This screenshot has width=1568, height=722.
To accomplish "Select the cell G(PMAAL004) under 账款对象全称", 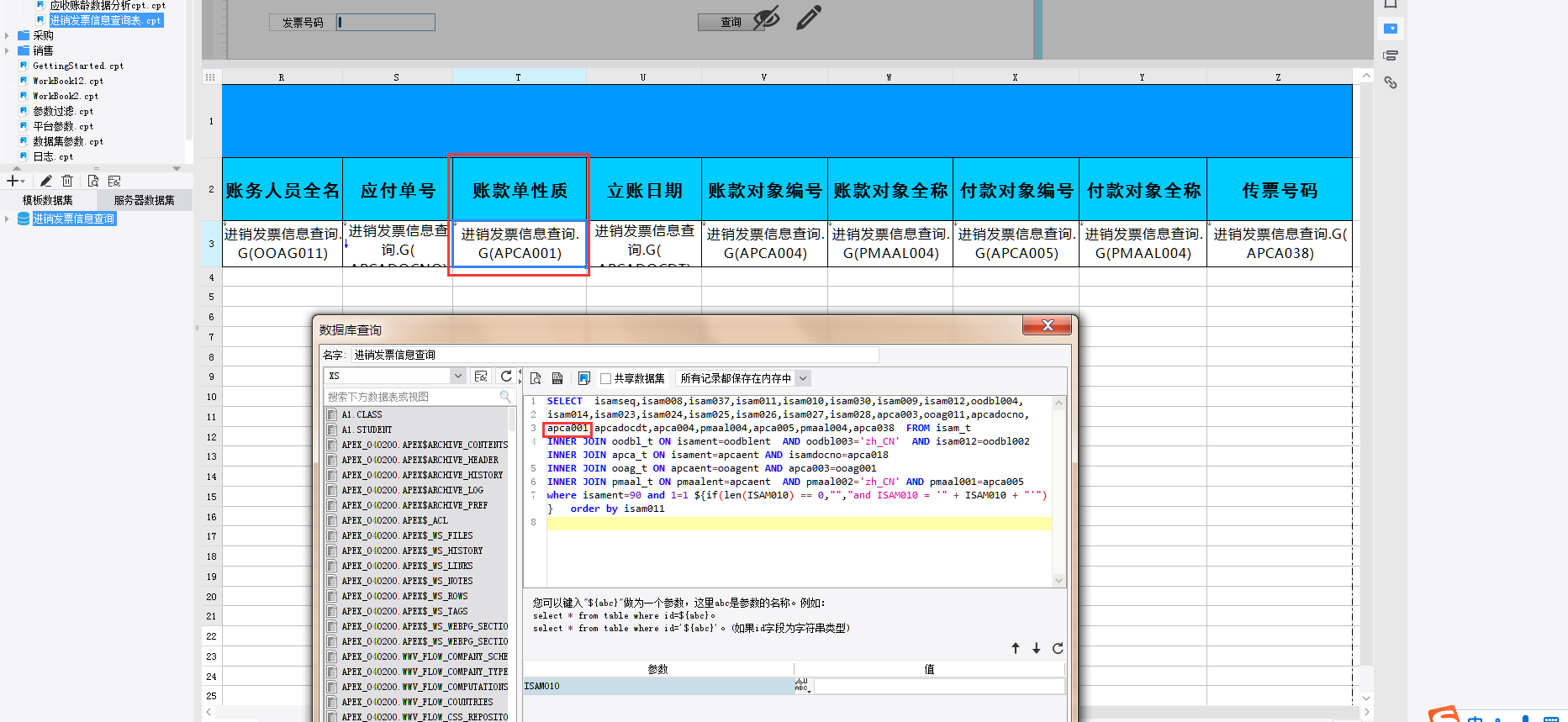I will click(x=890, y=244).
